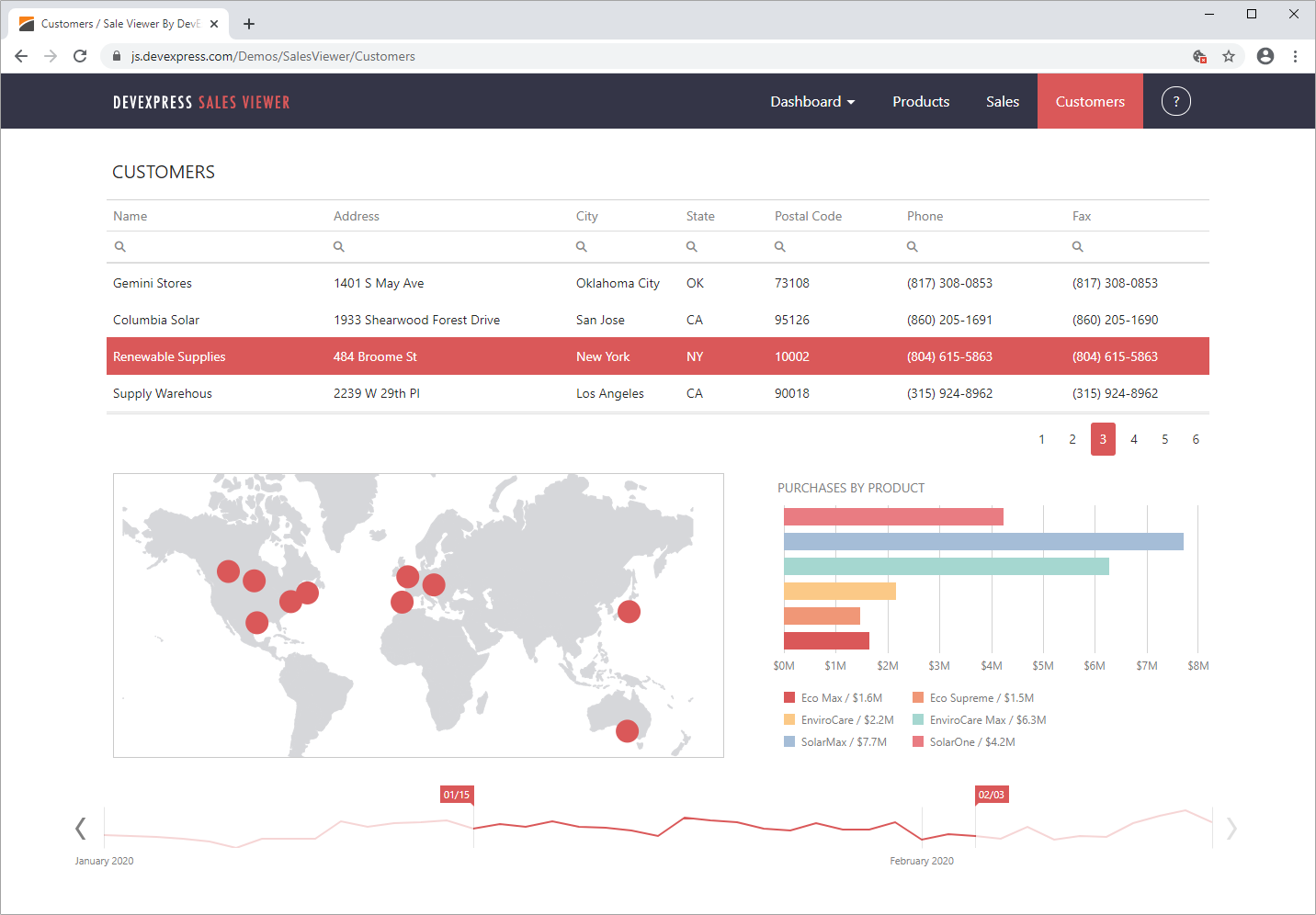Select the Customers nav tab
This screenshot has width=1316, height=915.
tap(1090, 101)
